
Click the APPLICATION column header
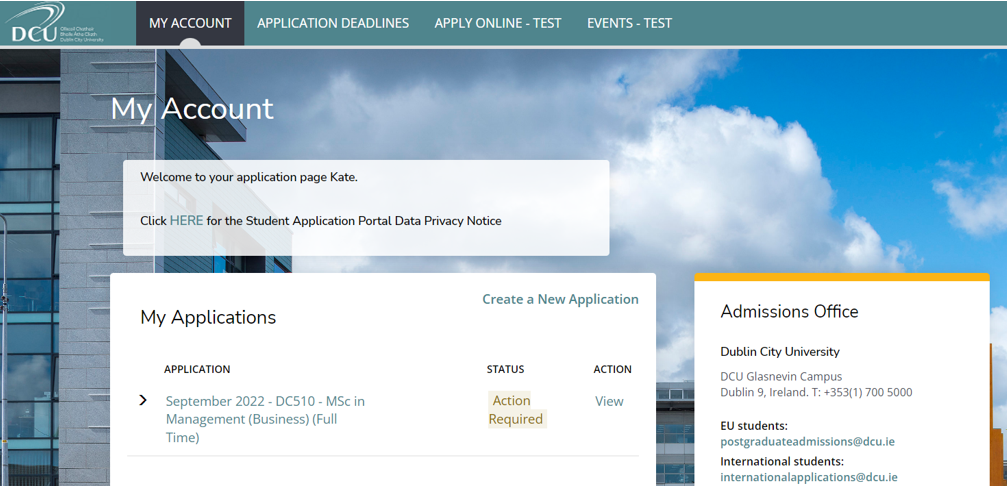pos(197,369)
